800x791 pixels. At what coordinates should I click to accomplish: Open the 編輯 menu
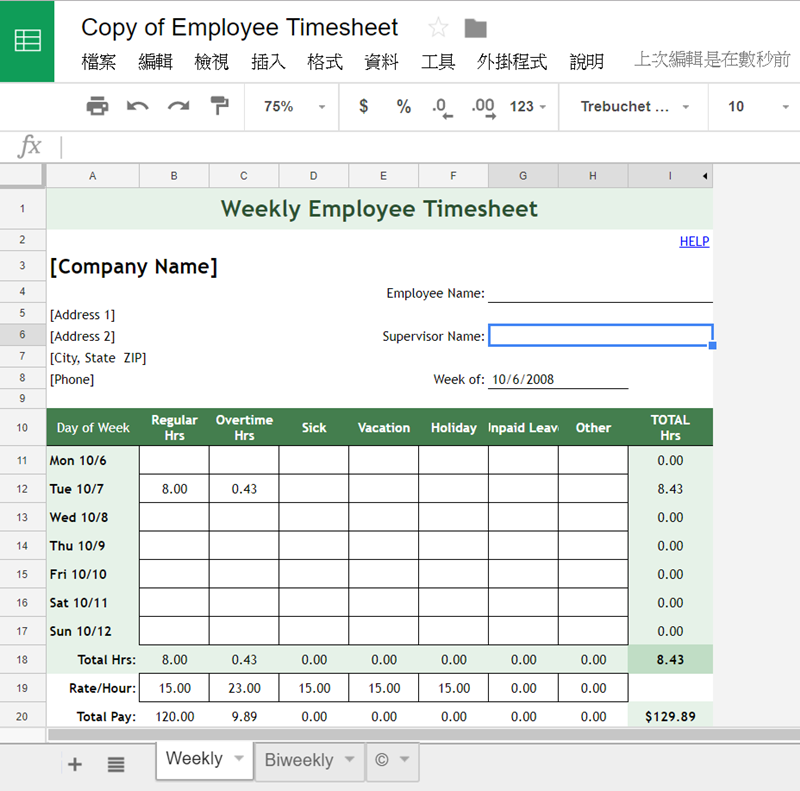pos(156,62)
